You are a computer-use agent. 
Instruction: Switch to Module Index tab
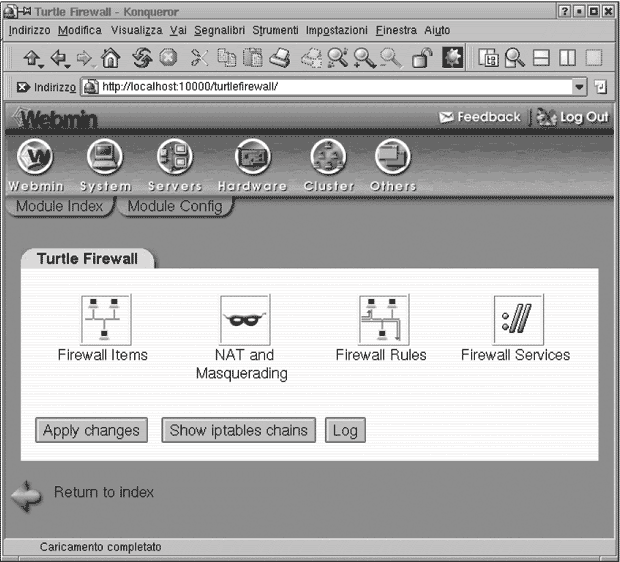60,206
